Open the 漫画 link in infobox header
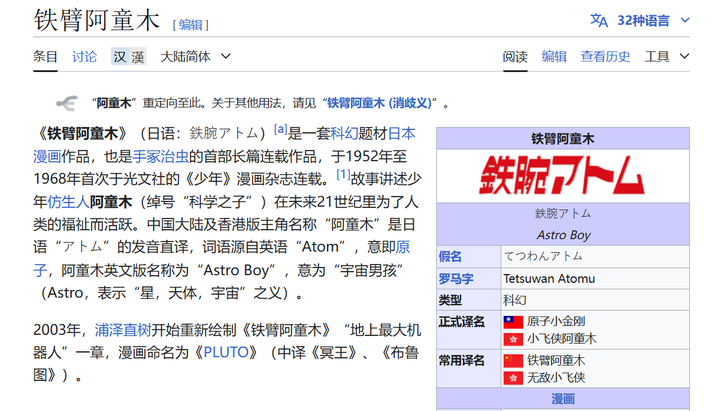720x411 pixels. point(562,399)
